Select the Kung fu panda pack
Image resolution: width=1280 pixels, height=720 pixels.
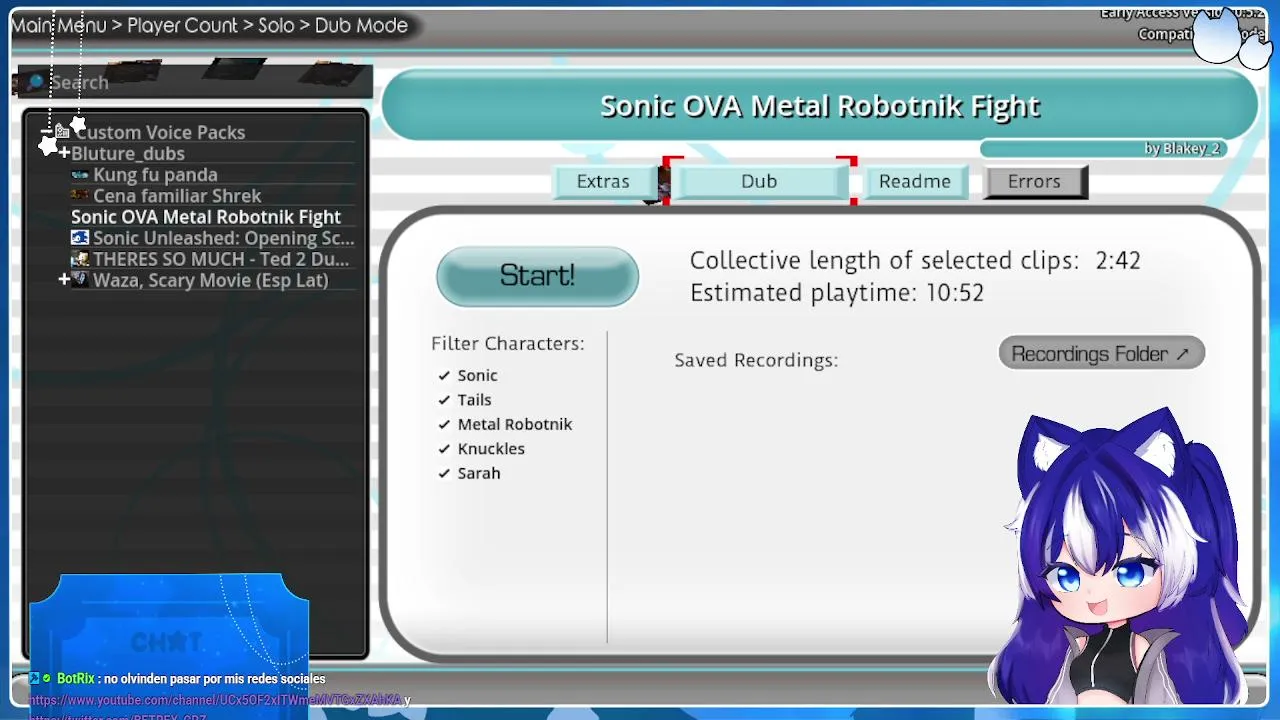[155, 175]
